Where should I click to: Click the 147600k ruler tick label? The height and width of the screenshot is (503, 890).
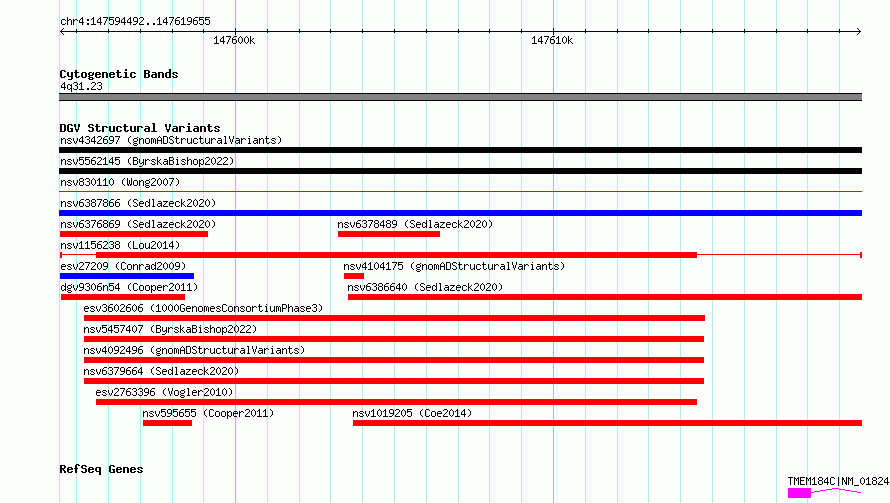click(234, 40)
